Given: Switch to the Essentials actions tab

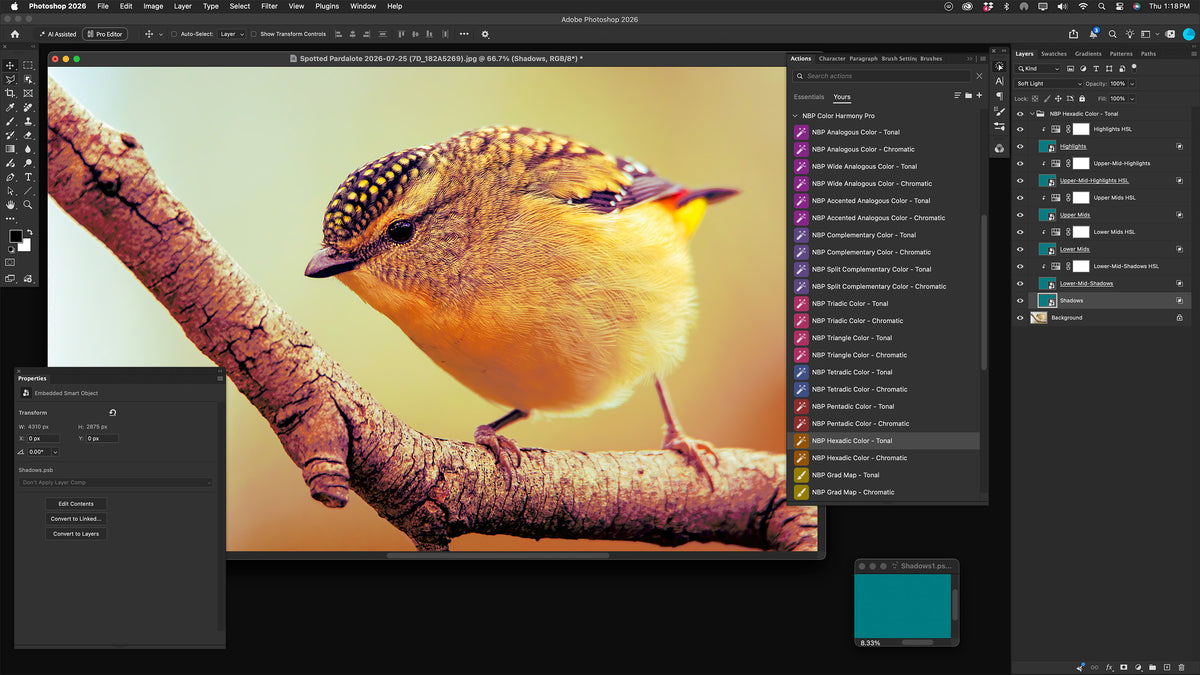Looking at the screenshot, I should (x=809, y=97).
